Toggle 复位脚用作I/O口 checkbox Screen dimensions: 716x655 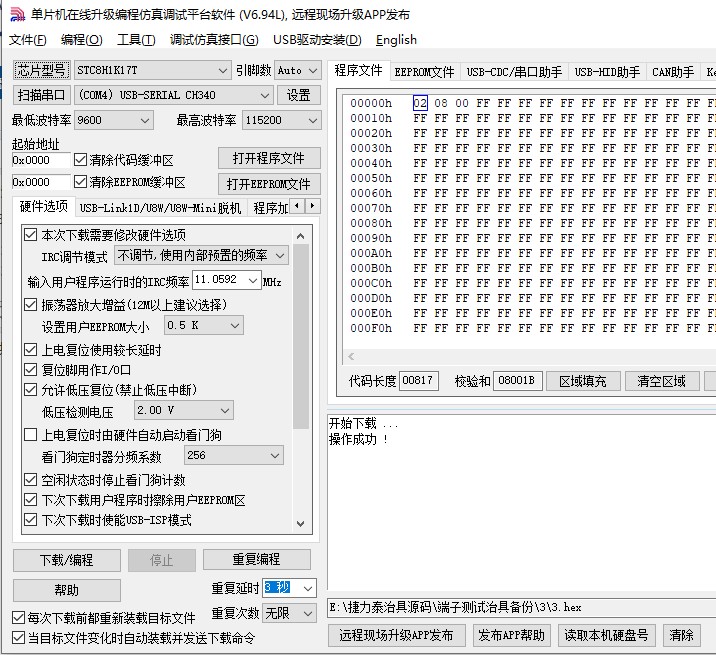[31, 370]
